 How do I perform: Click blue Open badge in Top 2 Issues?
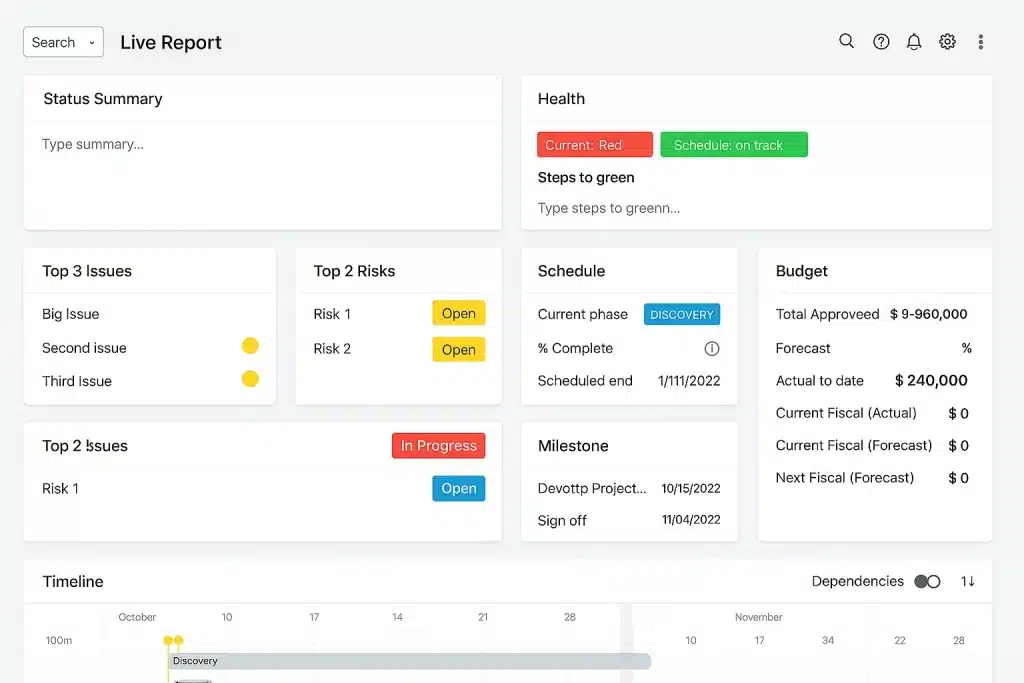click(x=458, y=488)
